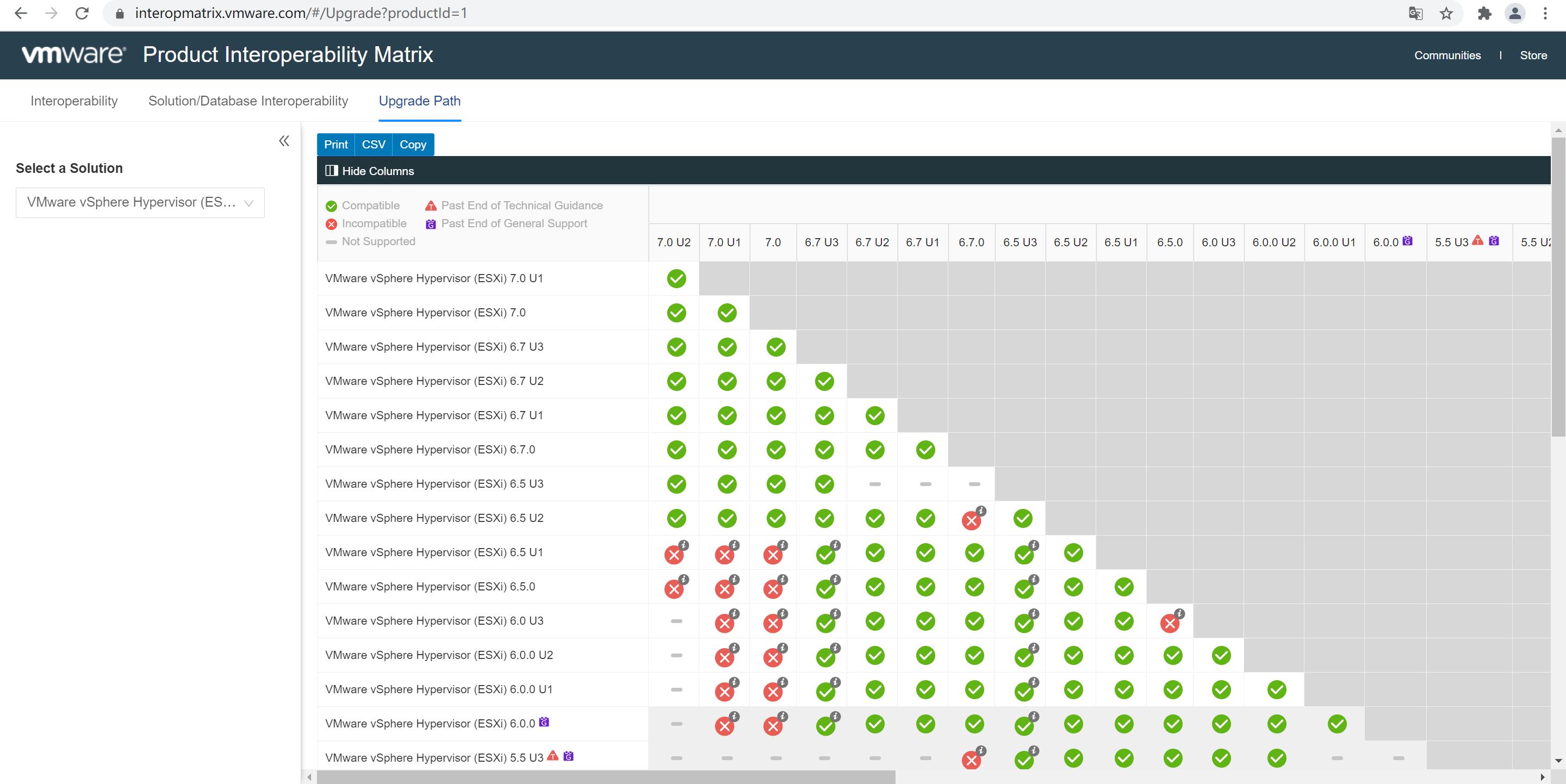Click the Upgrade Path tab label
Image resolution: width=1566 pixels, height=784 pixels.
point(419,100)
